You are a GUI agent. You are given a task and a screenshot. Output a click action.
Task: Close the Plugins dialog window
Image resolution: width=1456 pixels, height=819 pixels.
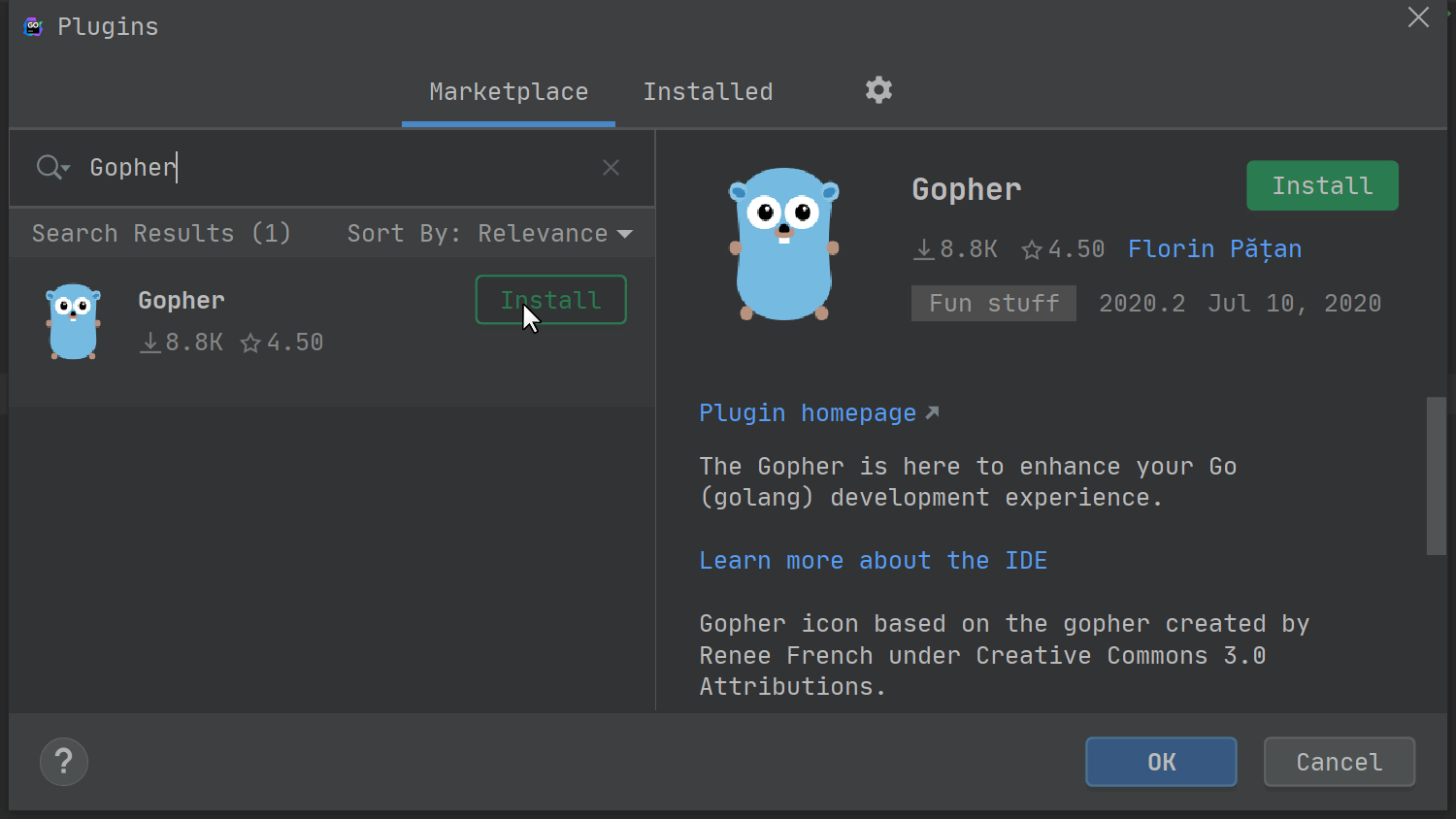point(1418,17)
